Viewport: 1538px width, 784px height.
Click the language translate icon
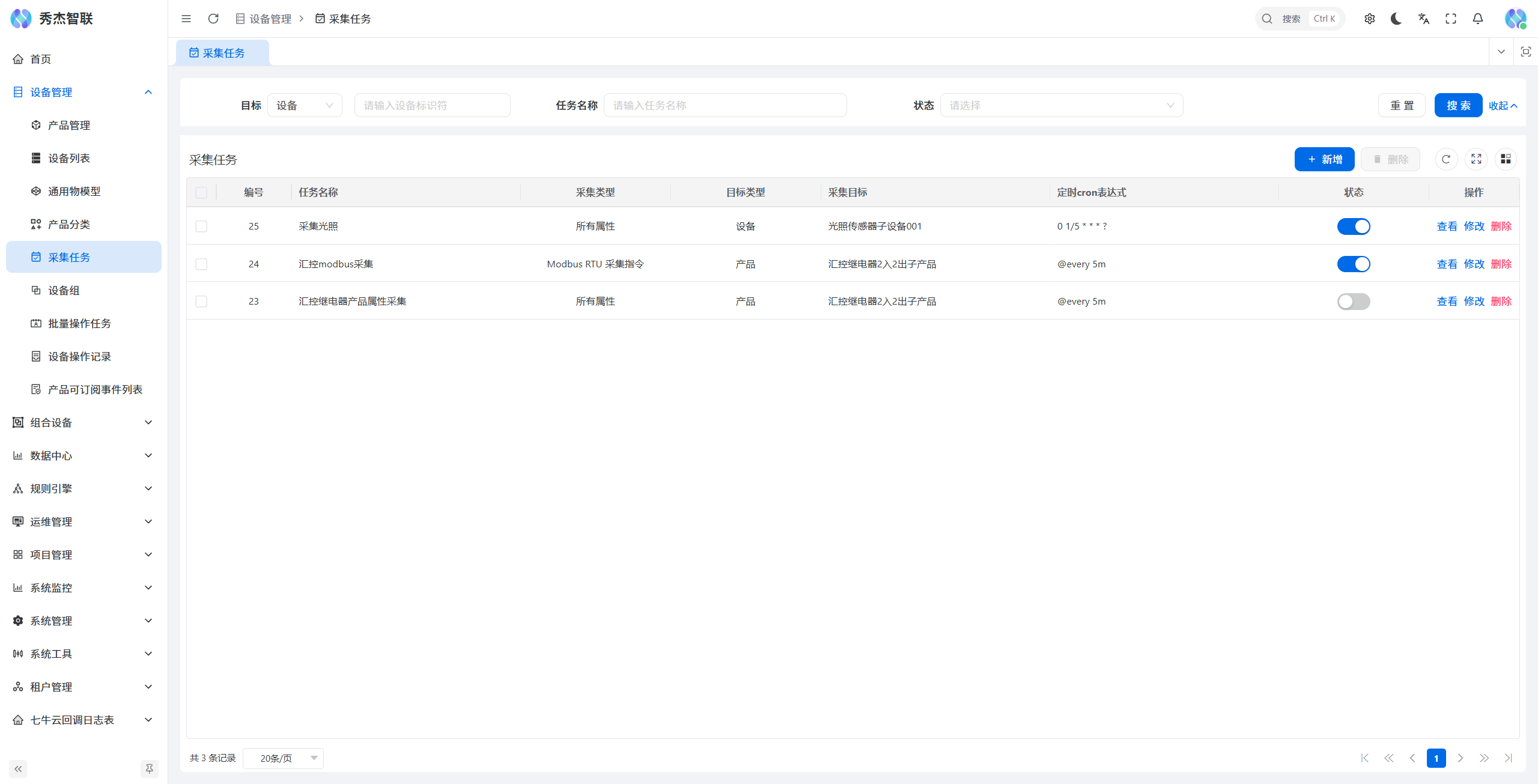click(1423, 19)
